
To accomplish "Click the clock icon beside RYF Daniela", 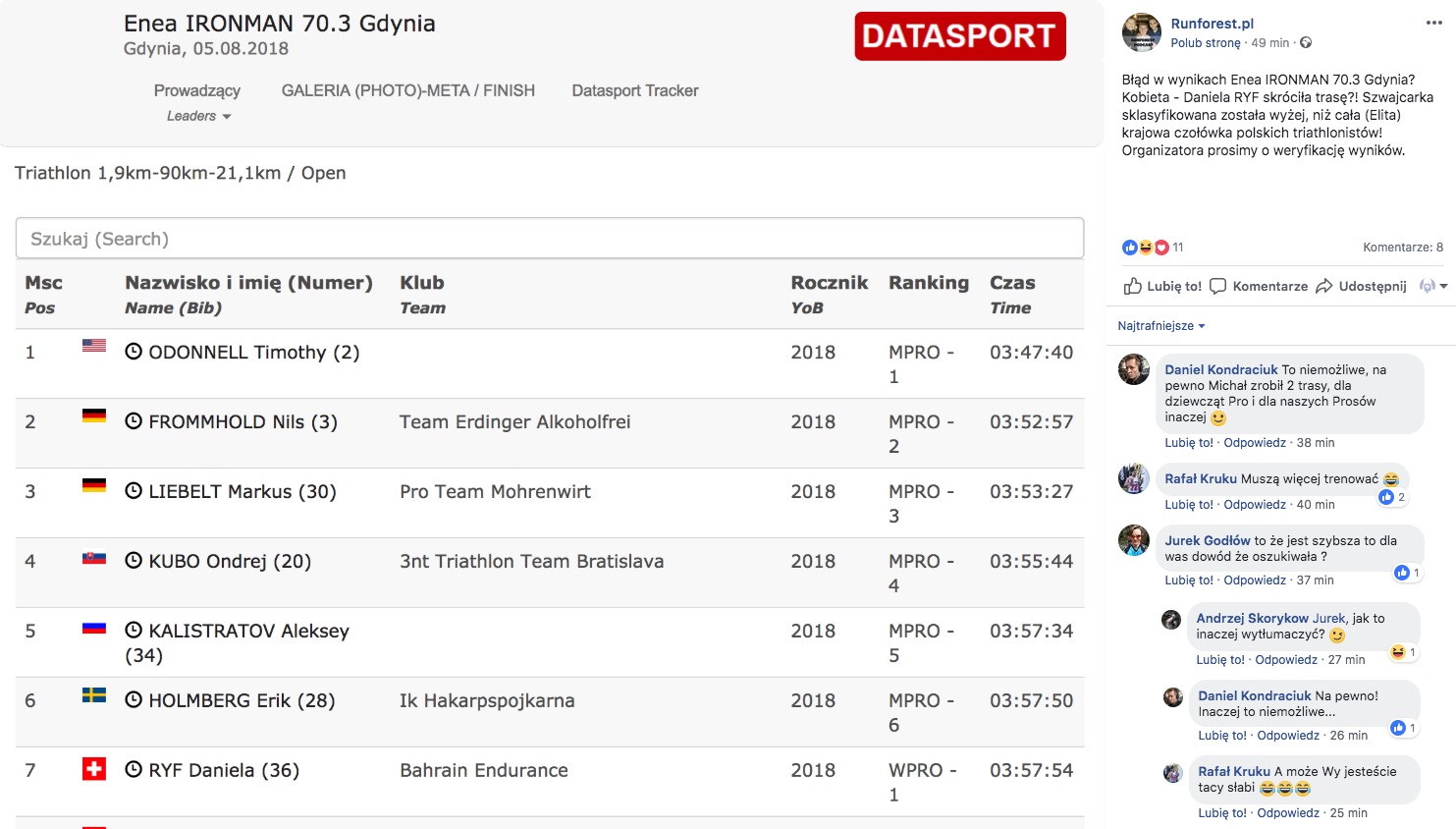I will click(134, 770).
